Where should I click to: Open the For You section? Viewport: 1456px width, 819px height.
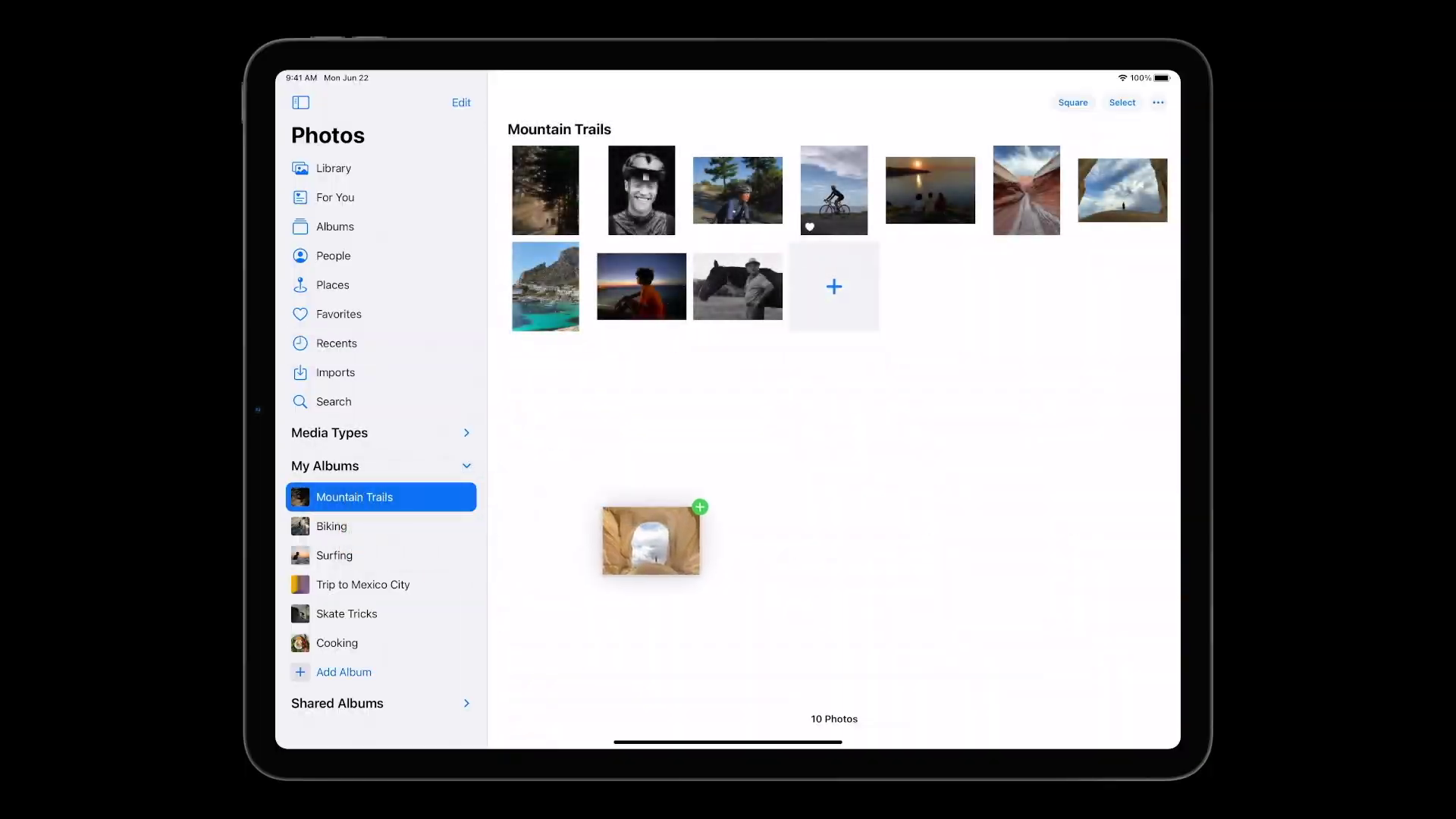(334, 197)
